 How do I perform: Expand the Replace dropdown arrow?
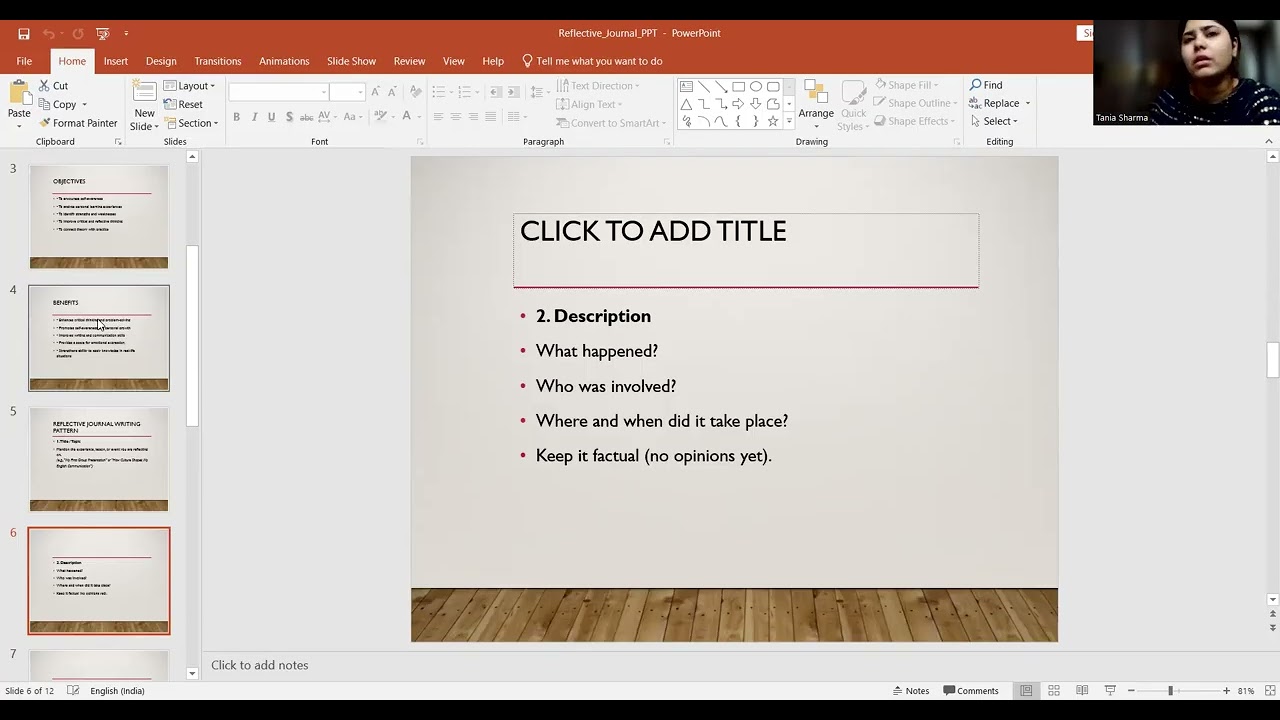click(x=1027, y=104)
